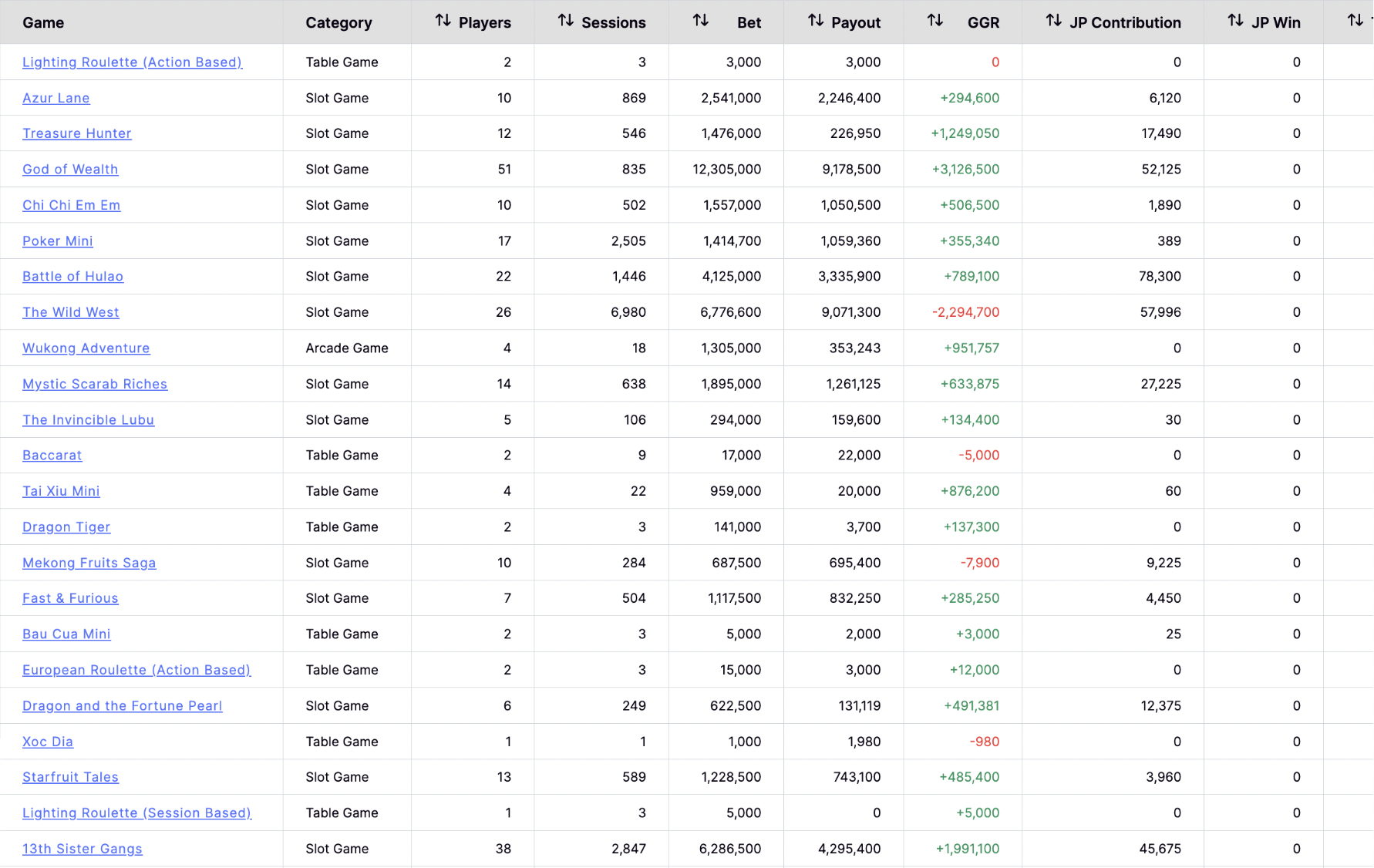1374x868 pixels.
Task: Click the Payout column sort icon
Action: point(815,21)
